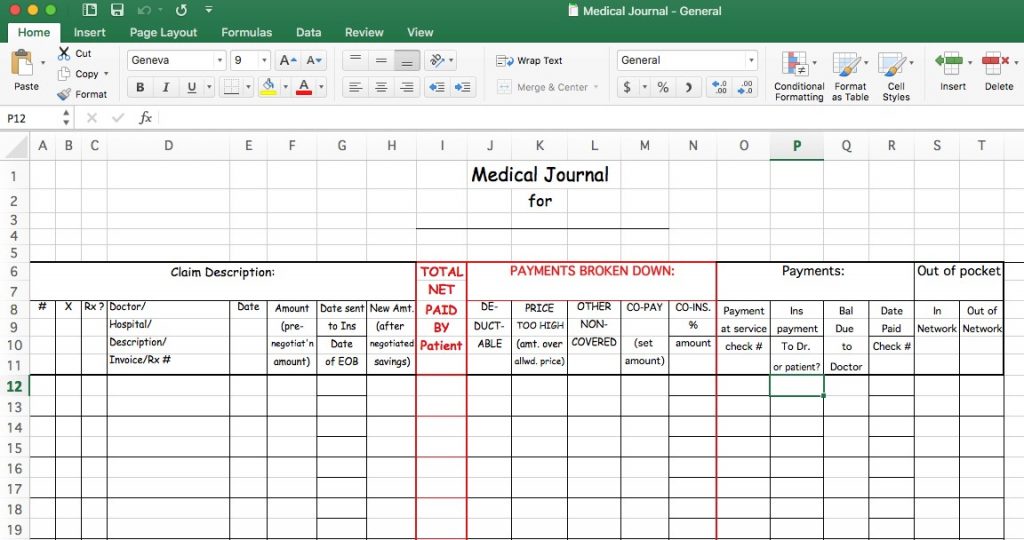
Task: Click Merge & Center button
Action: [543, 87]
